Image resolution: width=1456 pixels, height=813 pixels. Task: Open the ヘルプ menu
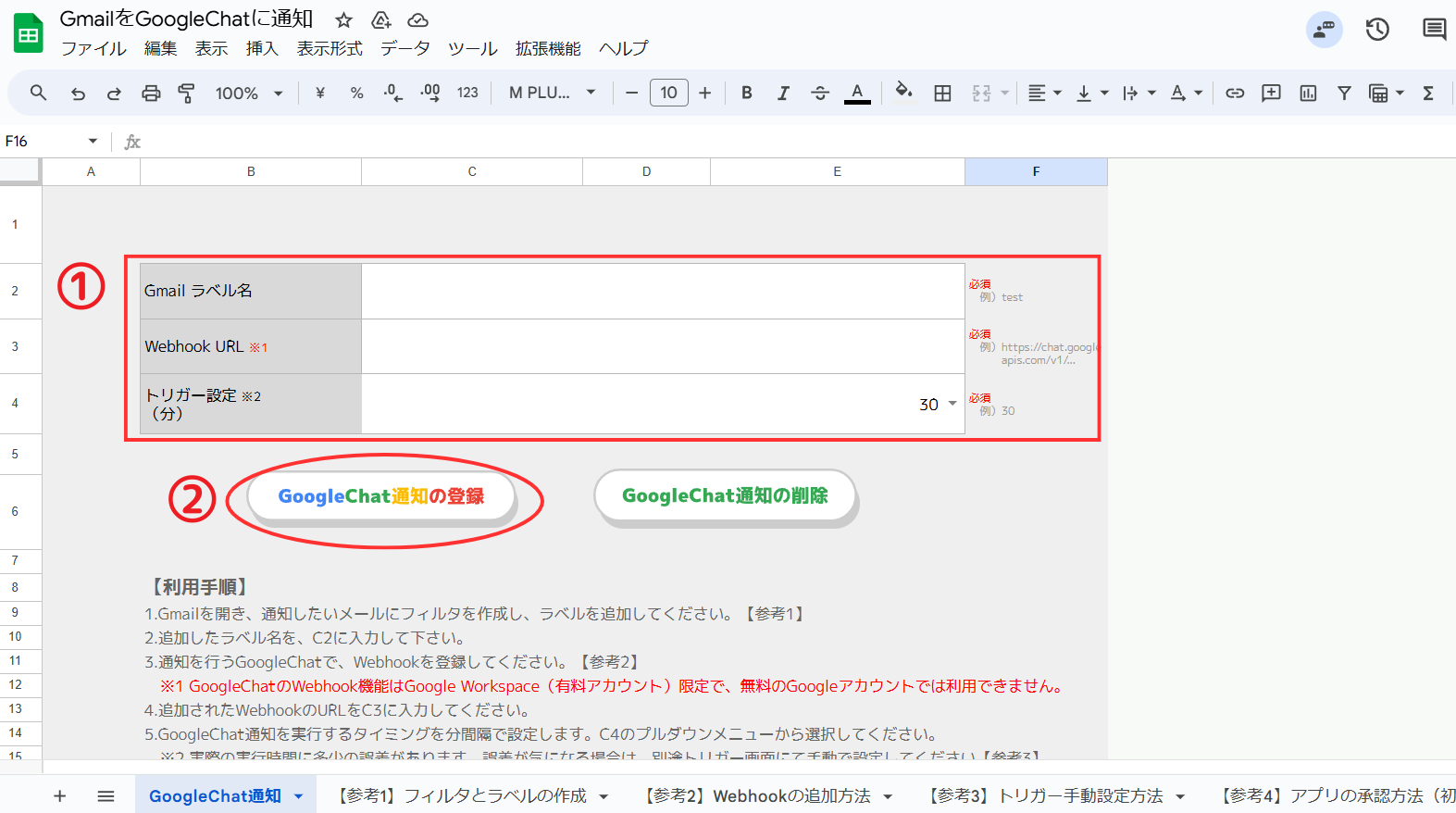tap(624, 48)
